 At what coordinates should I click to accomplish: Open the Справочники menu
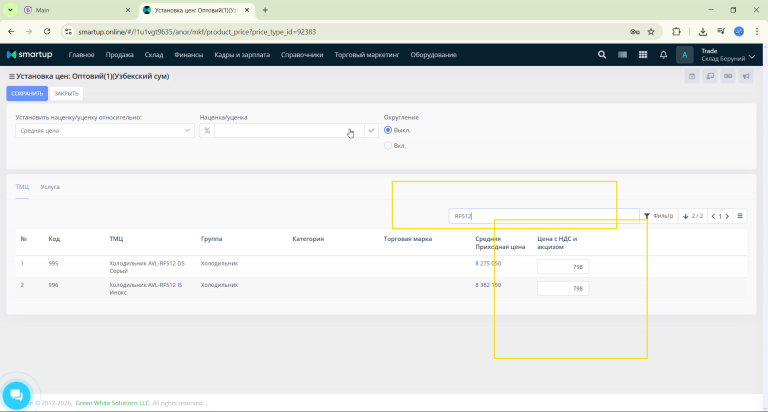click(x=302, y=55)
